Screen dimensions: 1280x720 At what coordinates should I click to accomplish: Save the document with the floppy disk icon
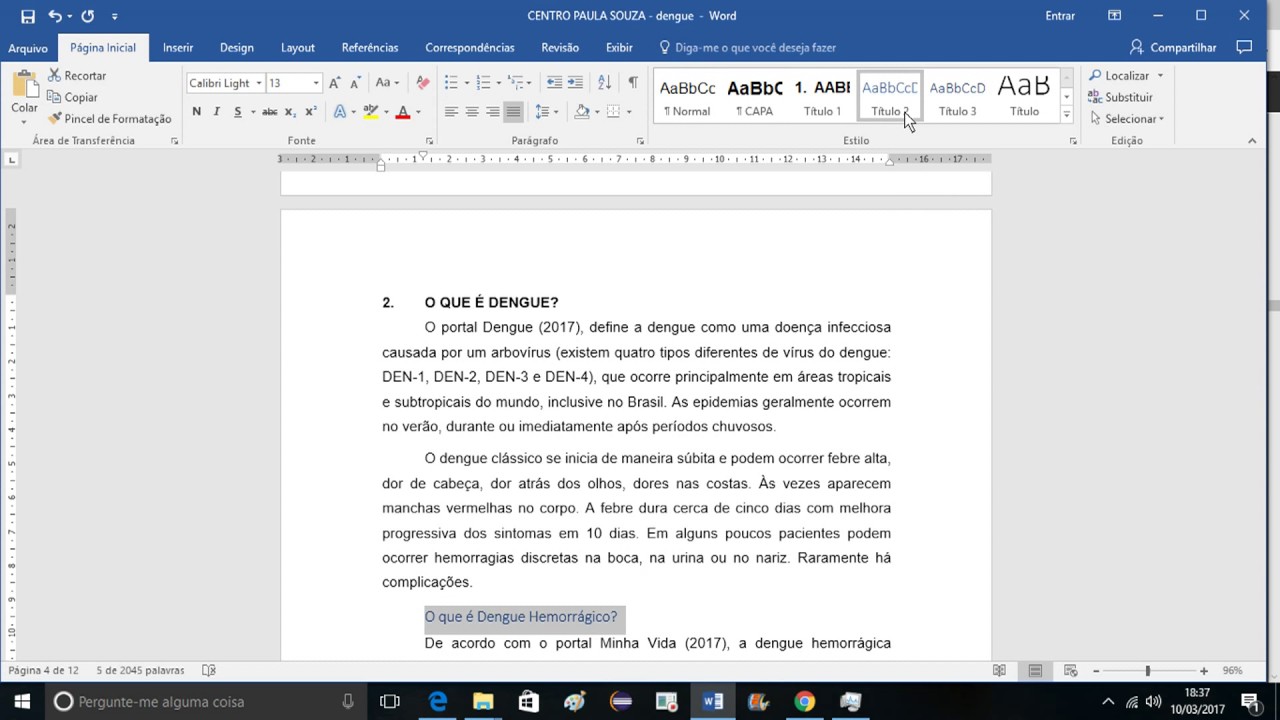coord(27,16)
